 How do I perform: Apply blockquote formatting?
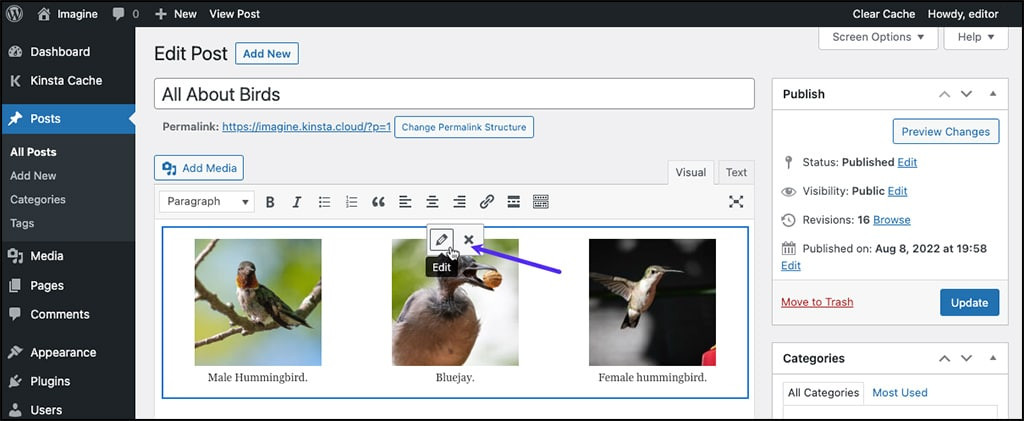378,202
